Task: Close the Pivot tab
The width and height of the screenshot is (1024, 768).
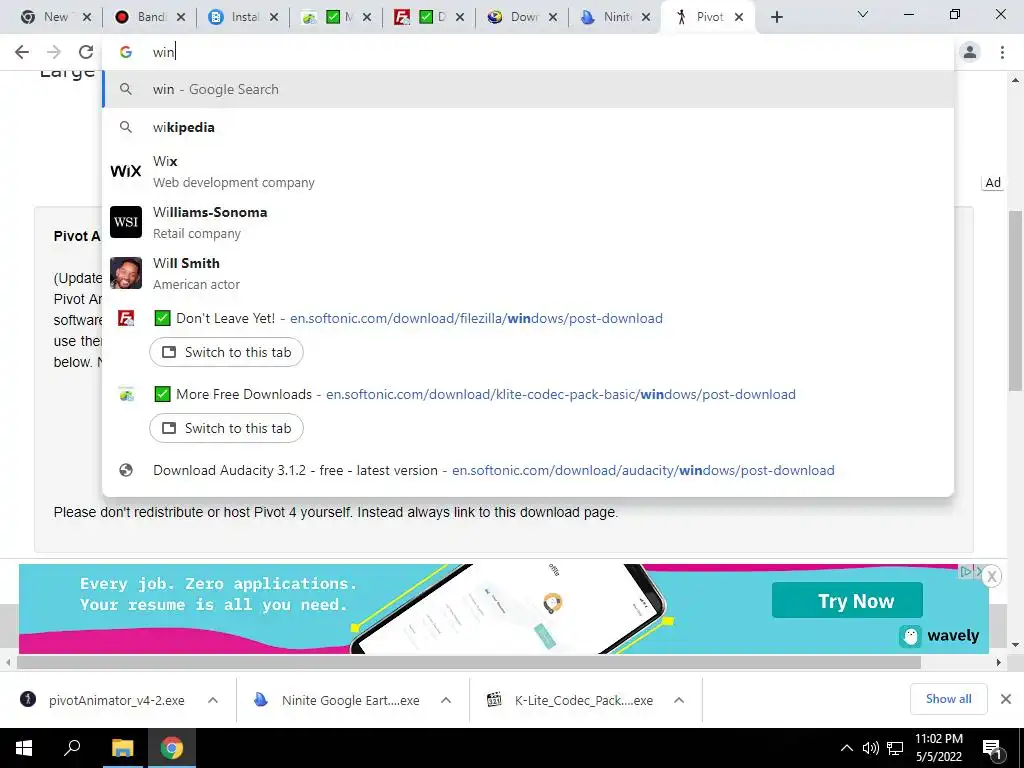Action: [x=739, y=17]
